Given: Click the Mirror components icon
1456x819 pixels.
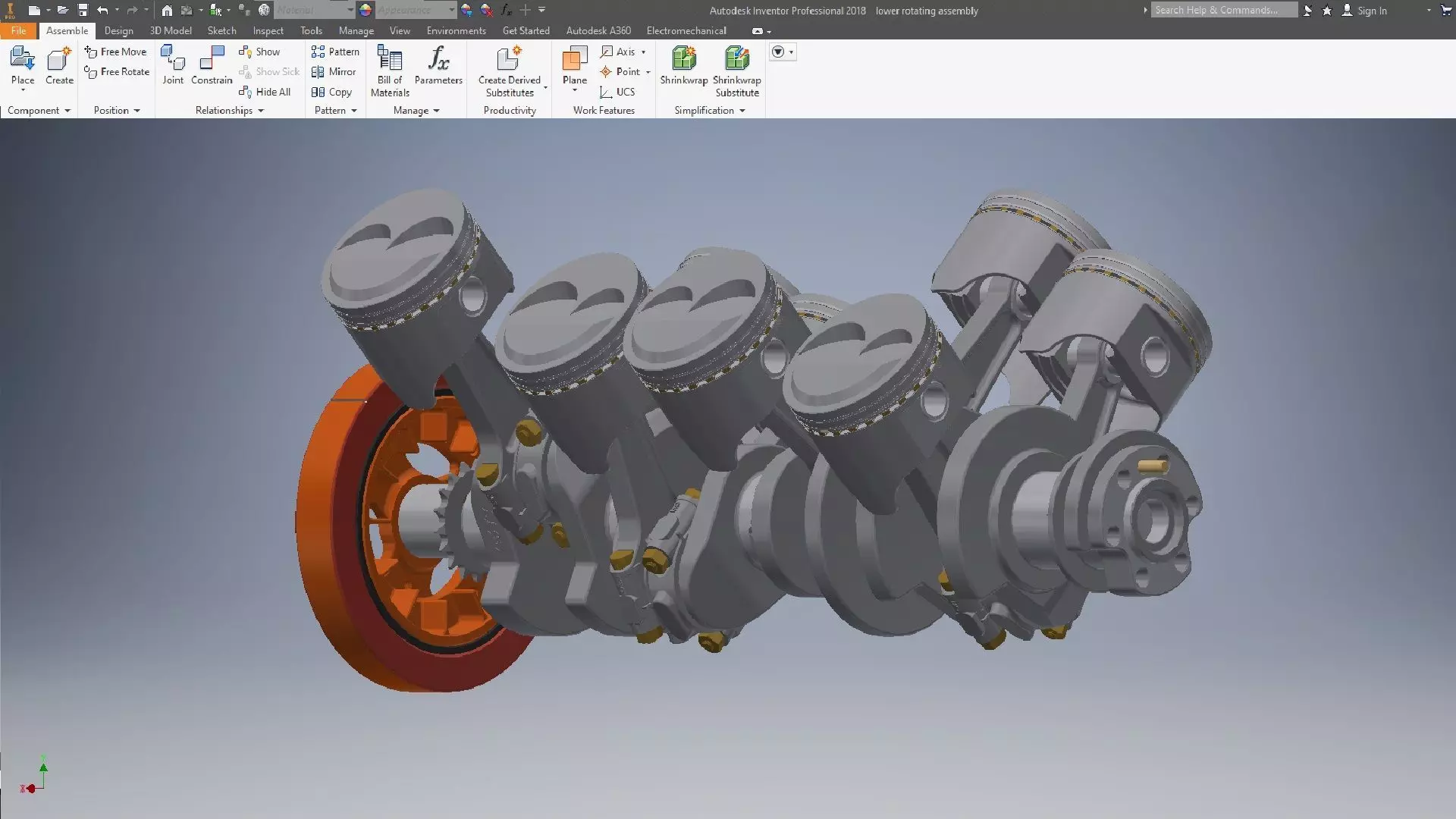Looking at the screenshot, I should click(334, 71).
